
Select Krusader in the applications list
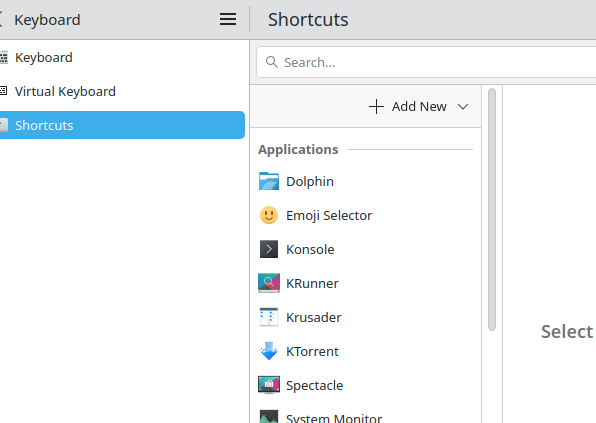pyautogui.click(x=366, y=317)
